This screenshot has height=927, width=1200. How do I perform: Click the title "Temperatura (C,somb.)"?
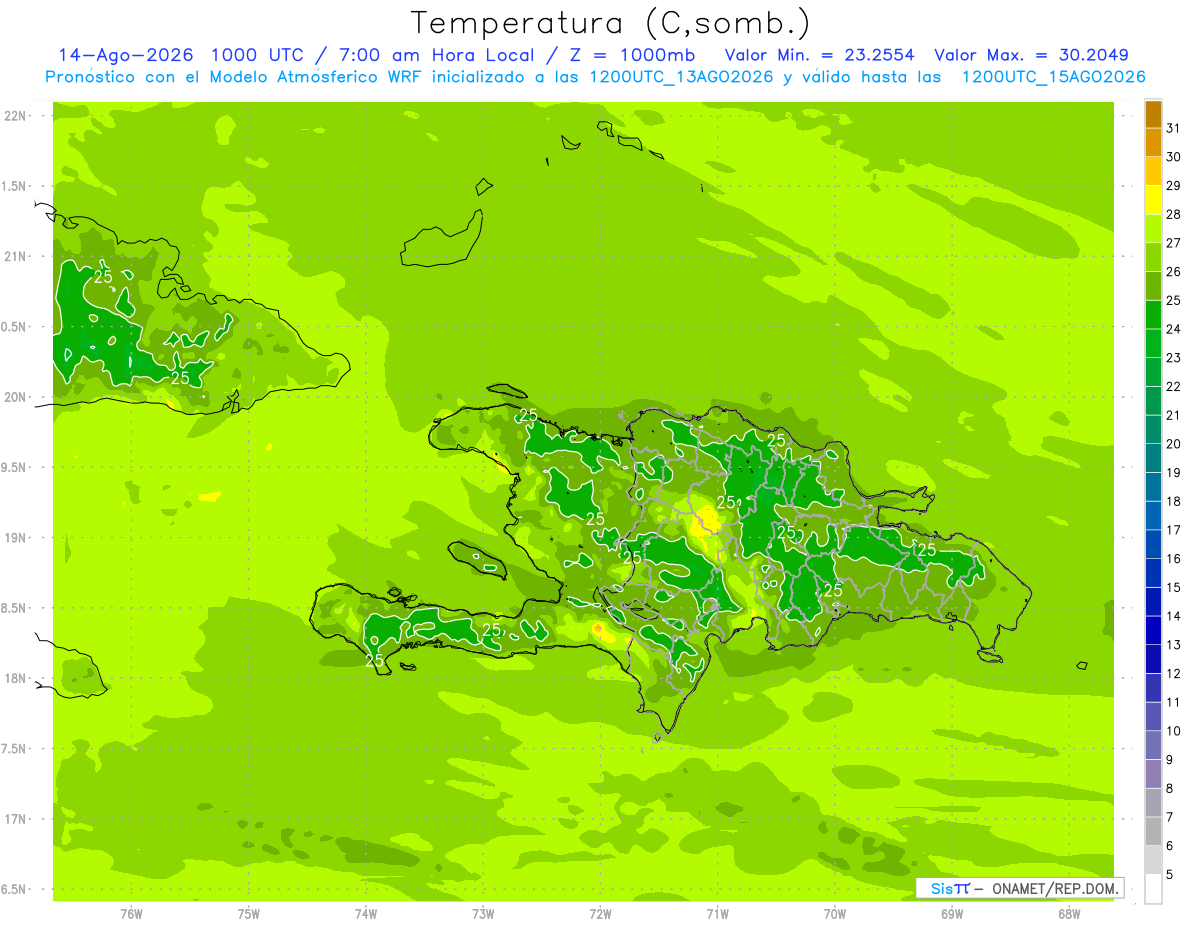click(x=611, y=23)
